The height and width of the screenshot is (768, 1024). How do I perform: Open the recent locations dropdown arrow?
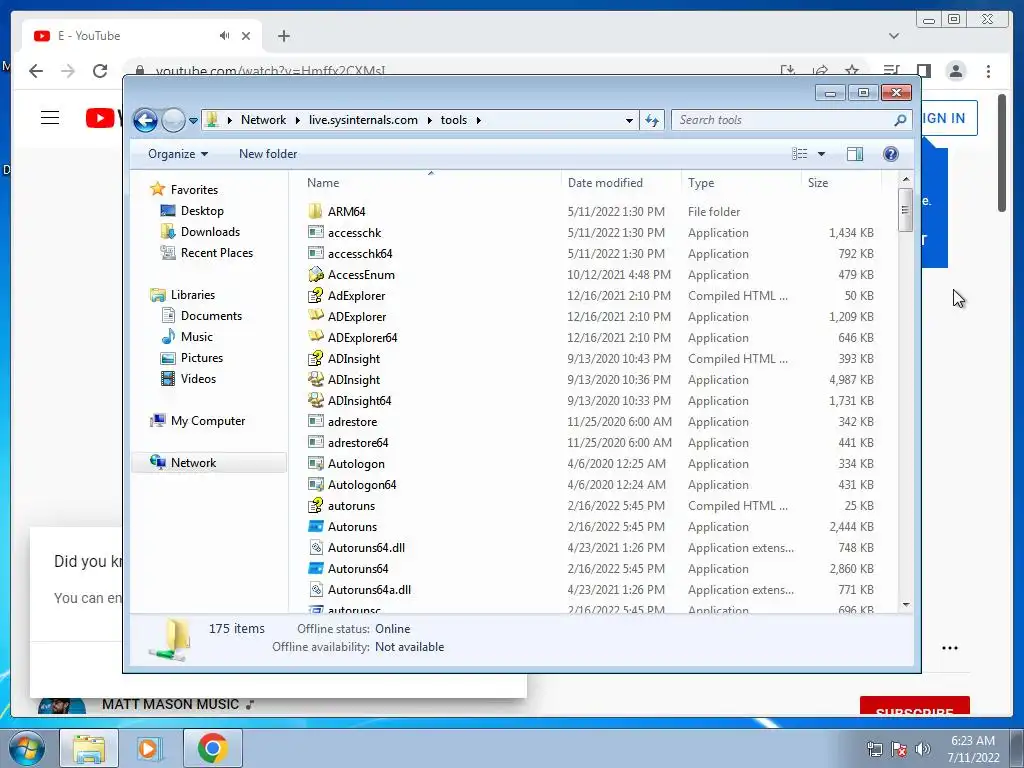[x=193, y=121]
